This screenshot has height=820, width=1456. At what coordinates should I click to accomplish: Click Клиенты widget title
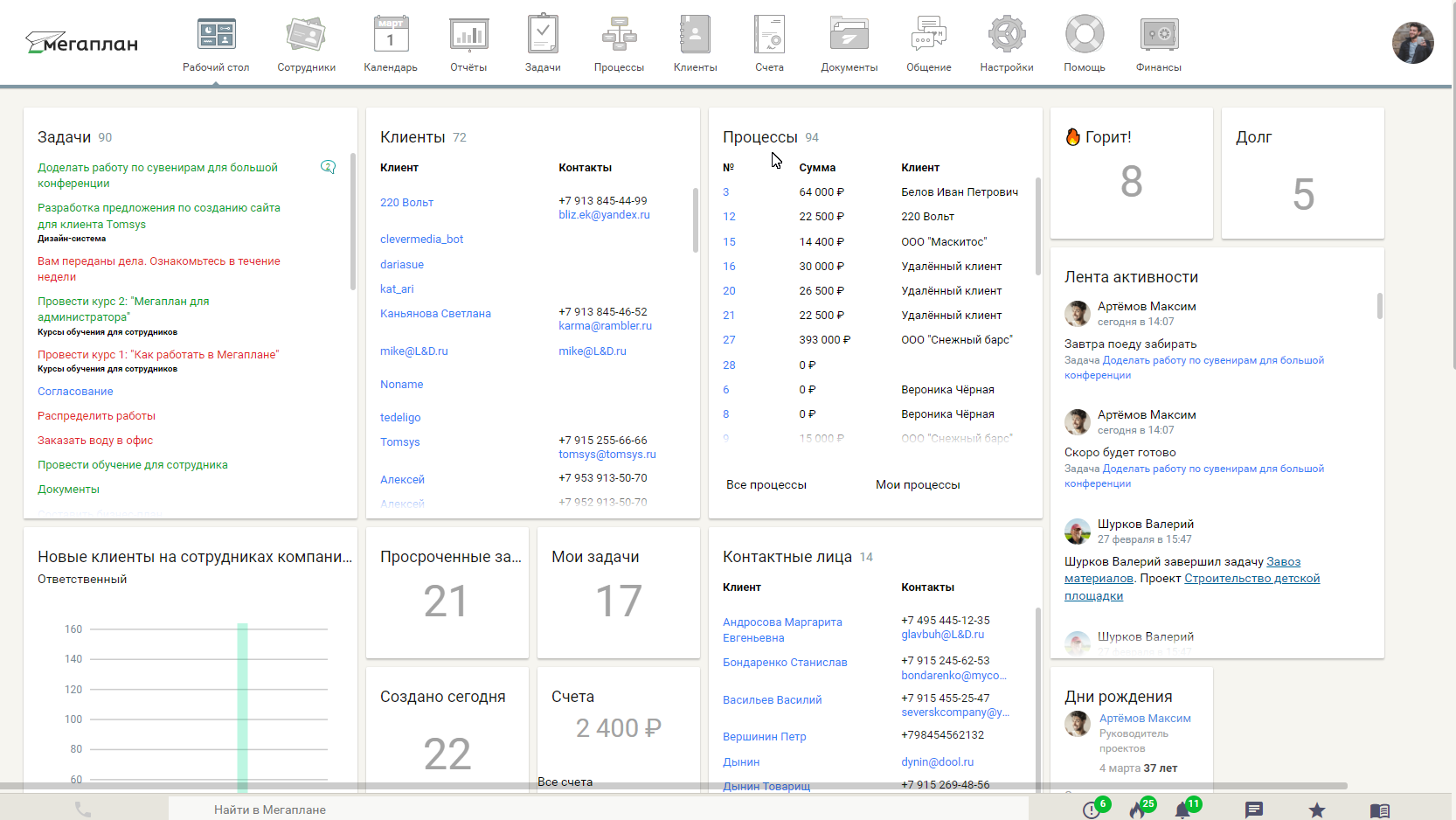(413, 137)
